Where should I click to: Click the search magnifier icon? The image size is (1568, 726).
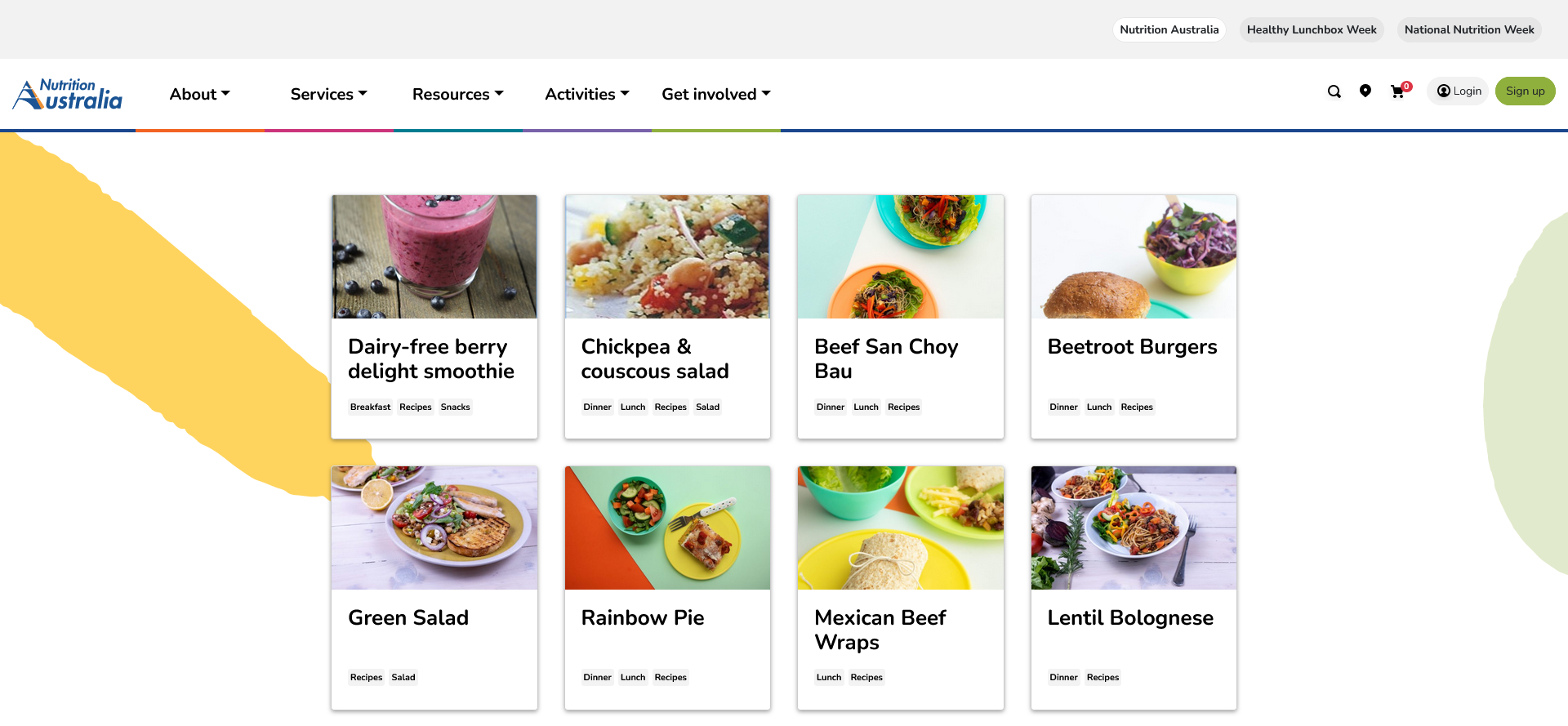[x=1334, y=91]
